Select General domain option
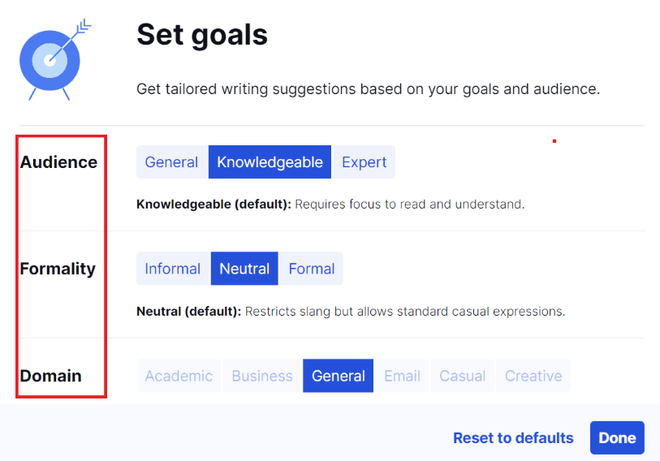Screen dimensions: 660x461 338,376
